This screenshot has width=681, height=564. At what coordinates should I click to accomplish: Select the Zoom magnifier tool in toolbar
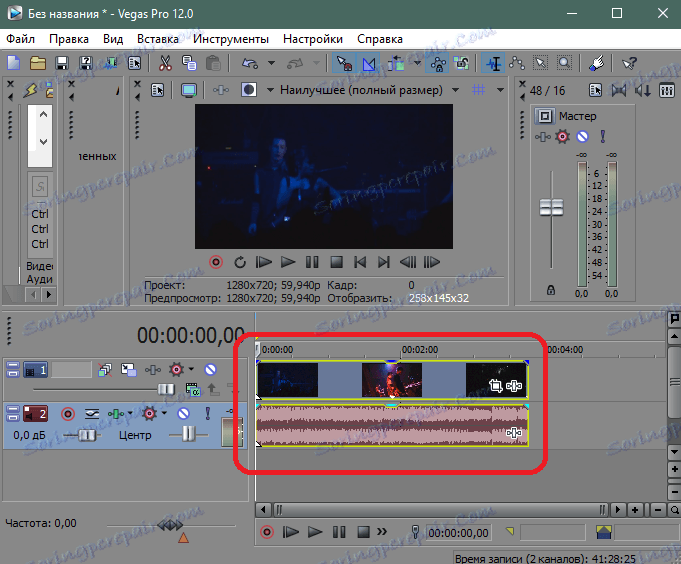click(x=564, y=63)
